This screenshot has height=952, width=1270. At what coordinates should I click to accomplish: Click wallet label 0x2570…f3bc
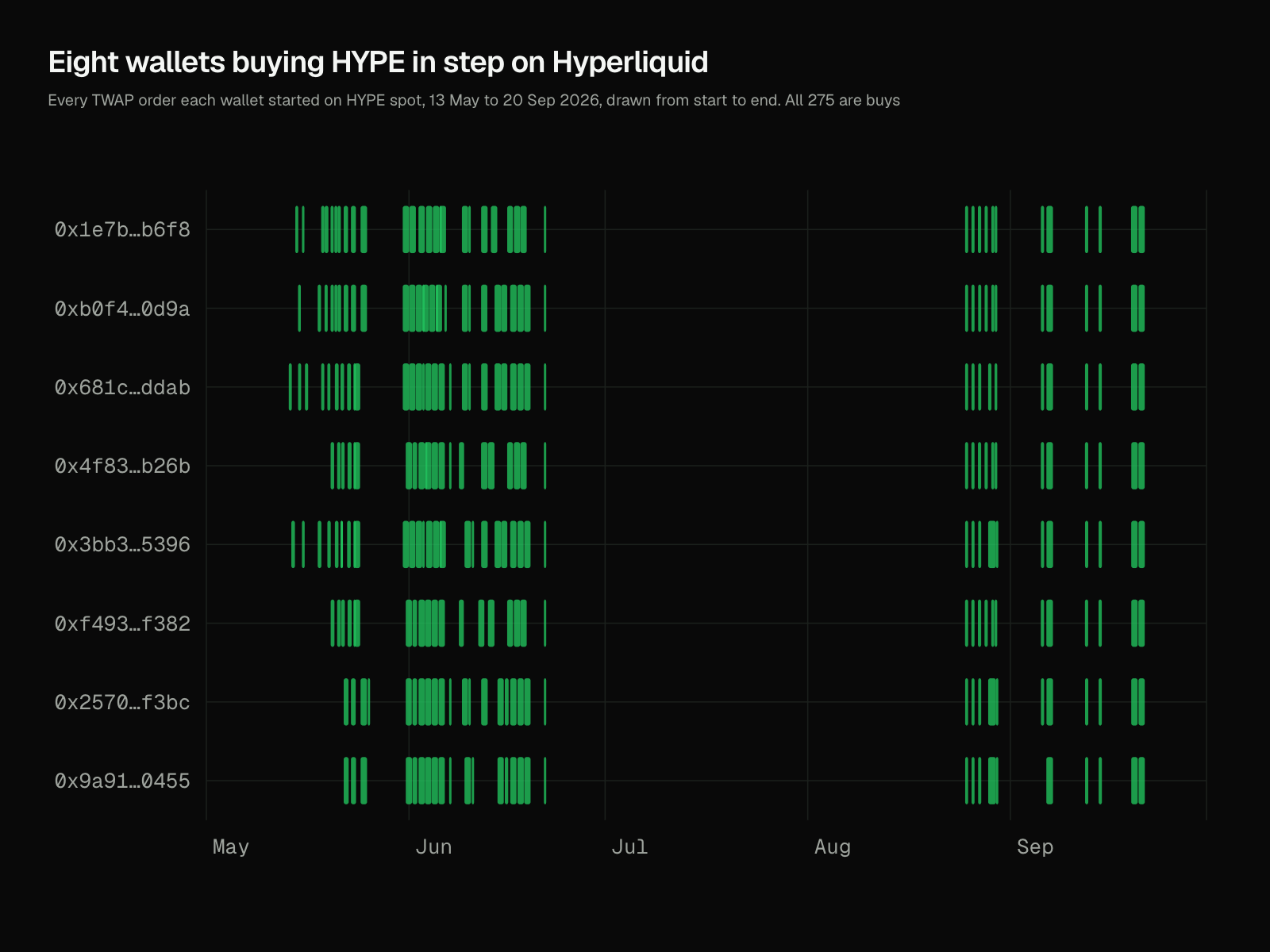pos(122,702)
